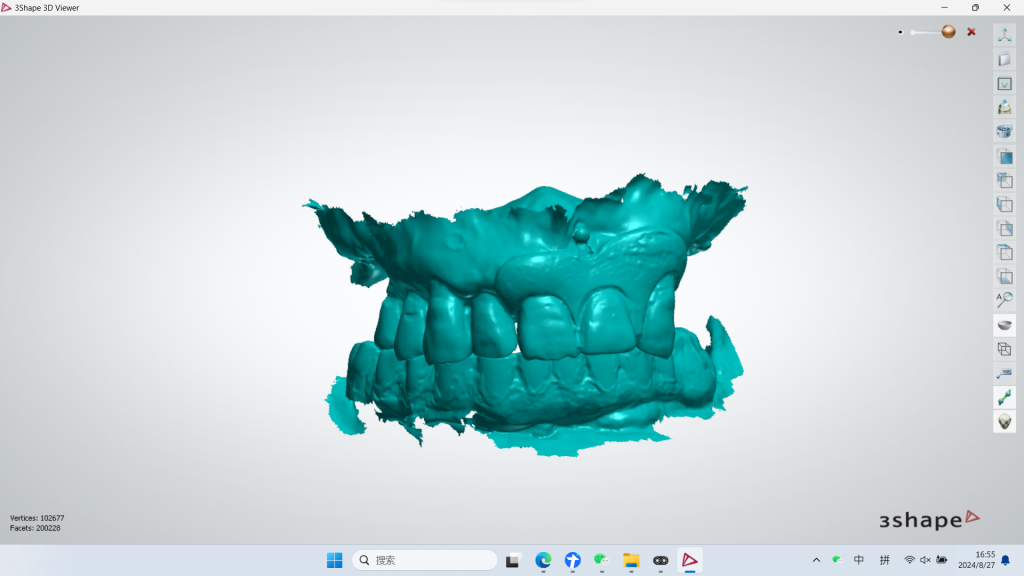Toggle the wireframe cube display

(x=1004, y=349)
